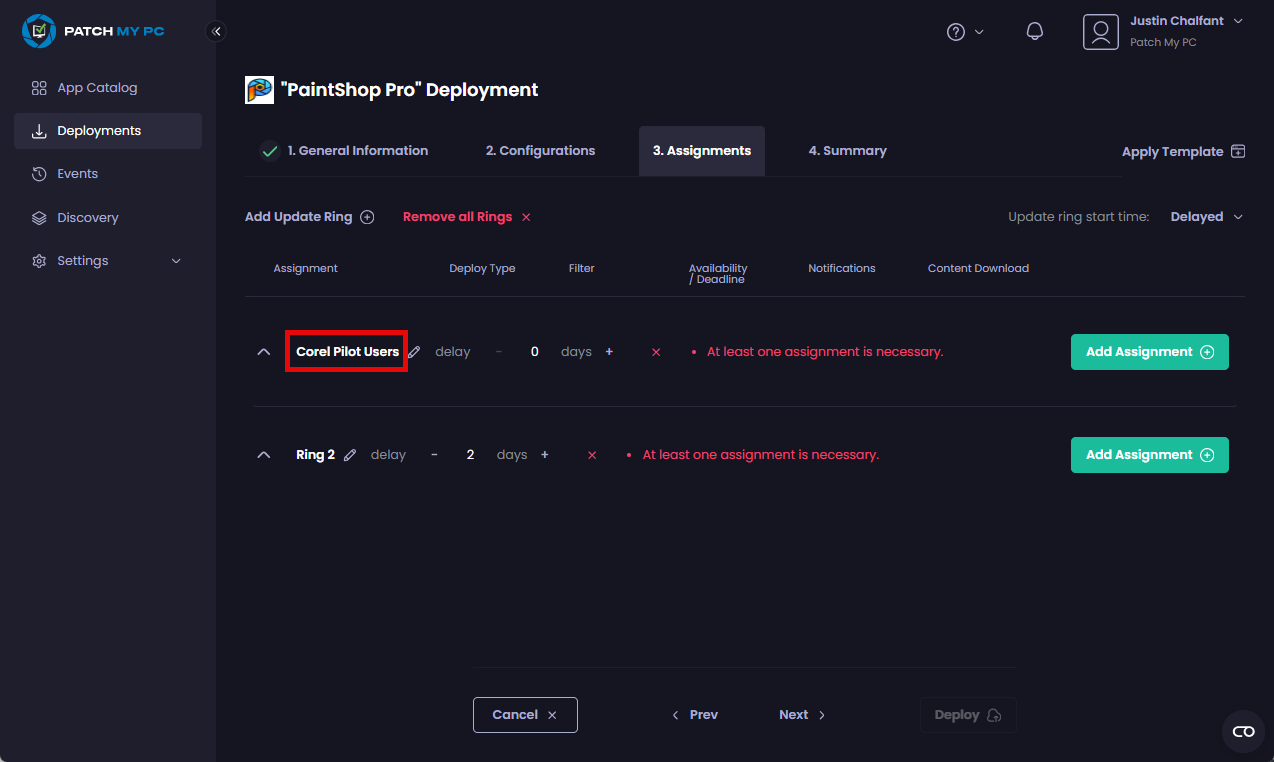
Task: Open App Catalog in the sidebar
Action: pos(97,88)
